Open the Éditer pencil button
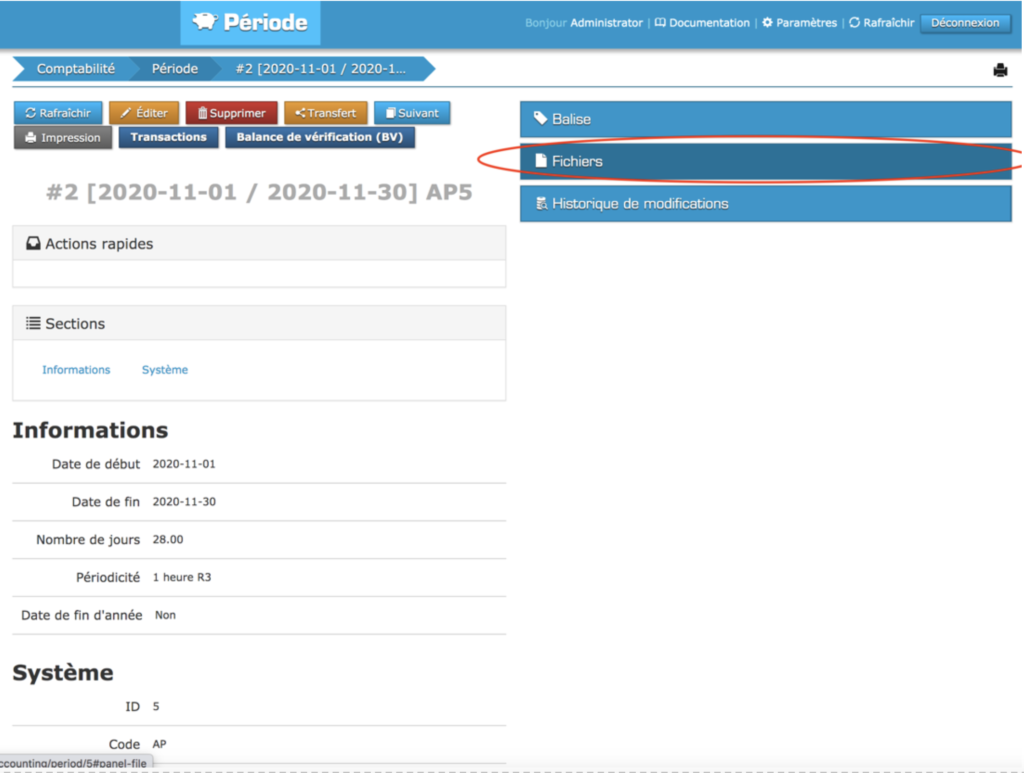 coord(144,113)
